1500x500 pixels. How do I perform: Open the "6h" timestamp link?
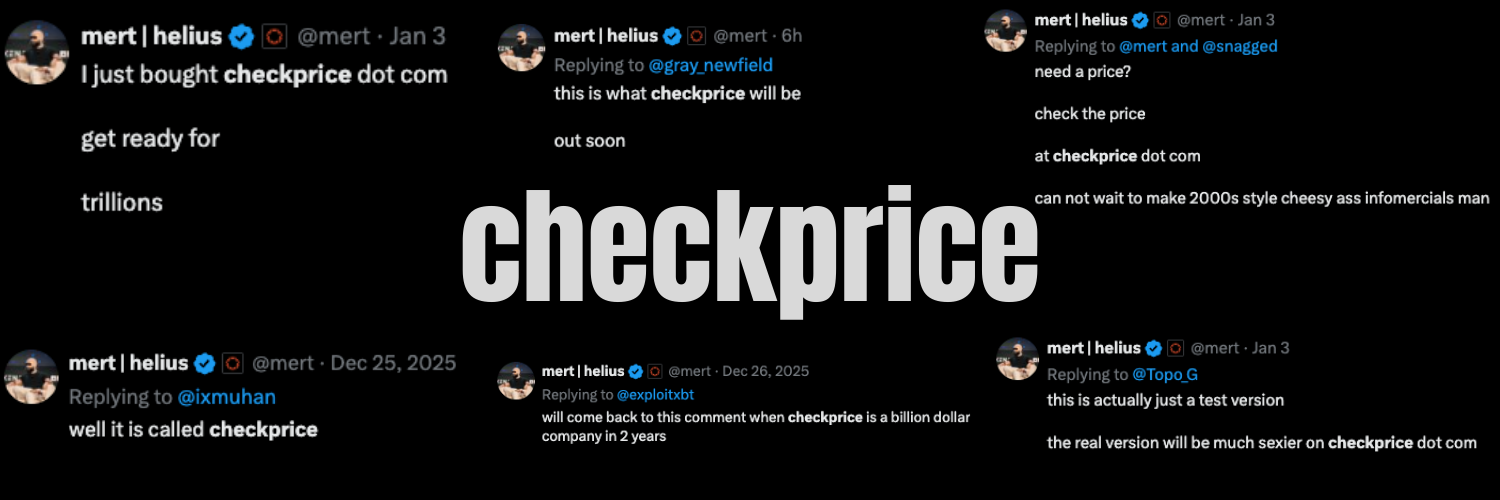(x=792, y=36)
